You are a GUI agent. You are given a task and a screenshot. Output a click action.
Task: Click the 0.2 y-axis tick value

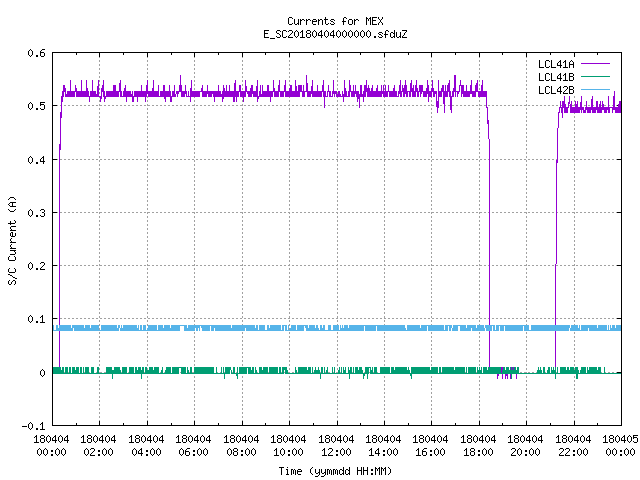point(36,266)
